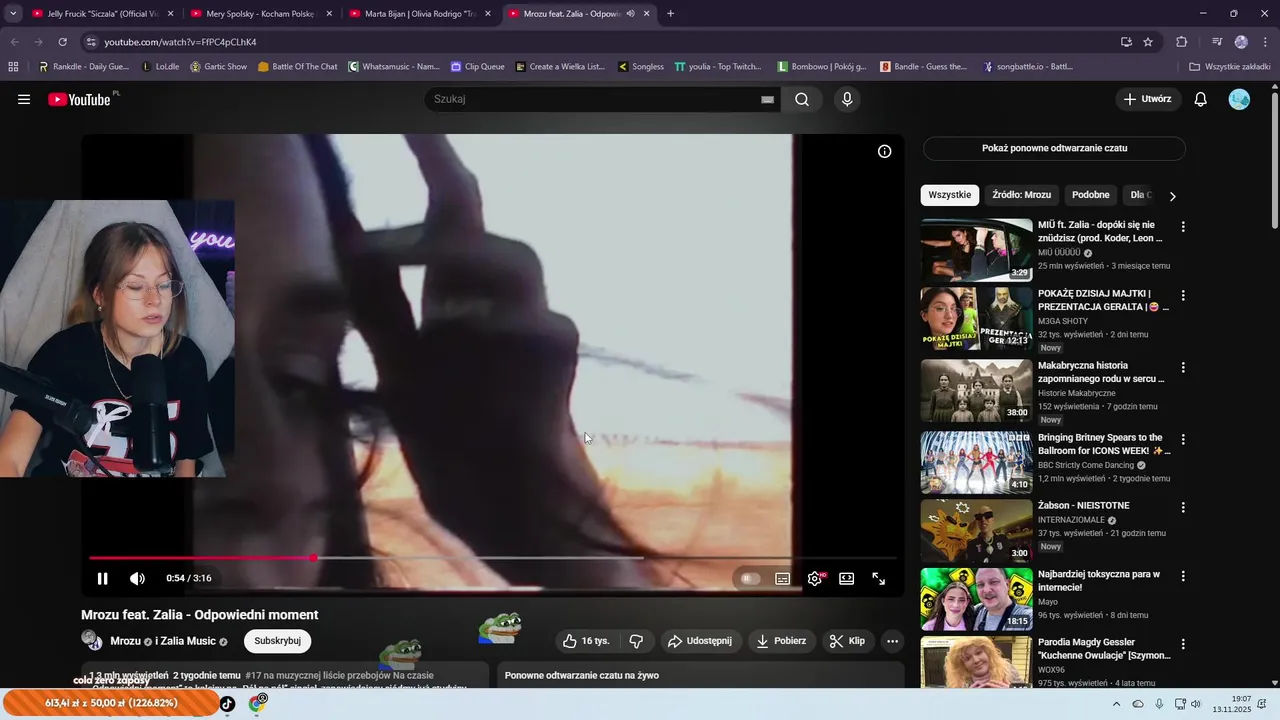
Task: Open options for MIÜ ft. Zalia video
Action: [1183, 227]
